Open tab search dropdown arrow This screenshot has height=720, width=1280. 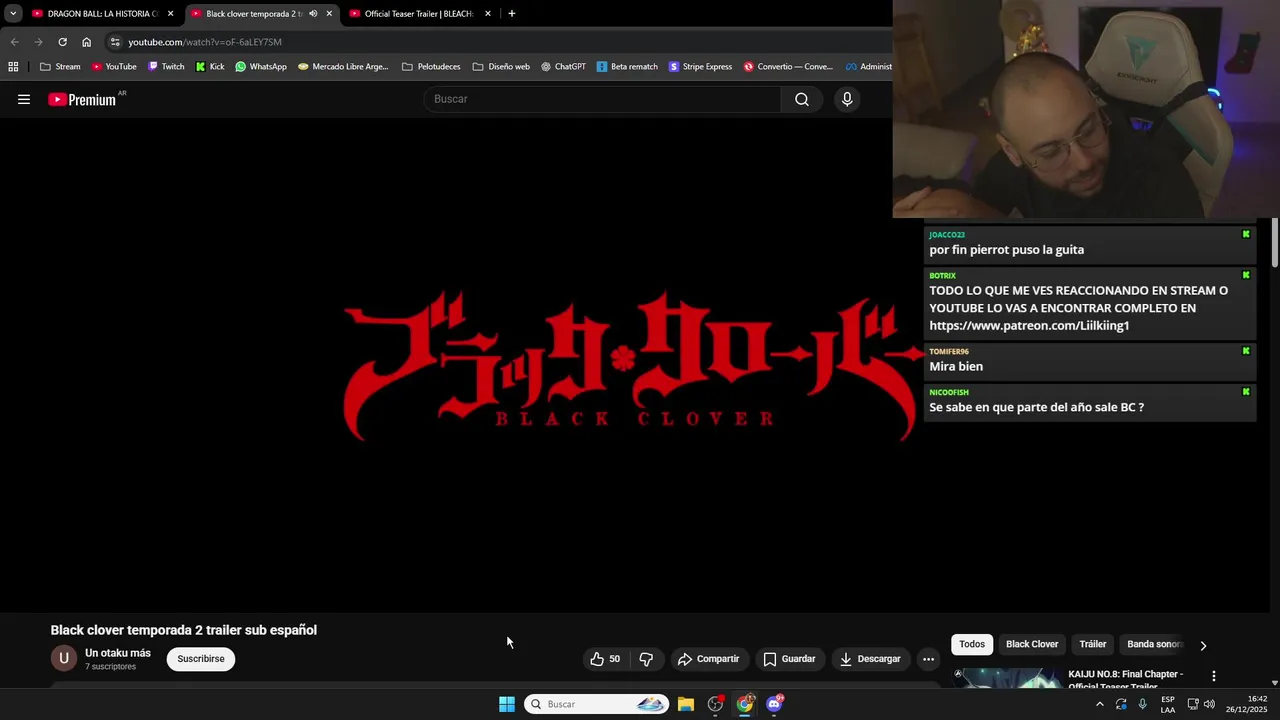[13, 14]
